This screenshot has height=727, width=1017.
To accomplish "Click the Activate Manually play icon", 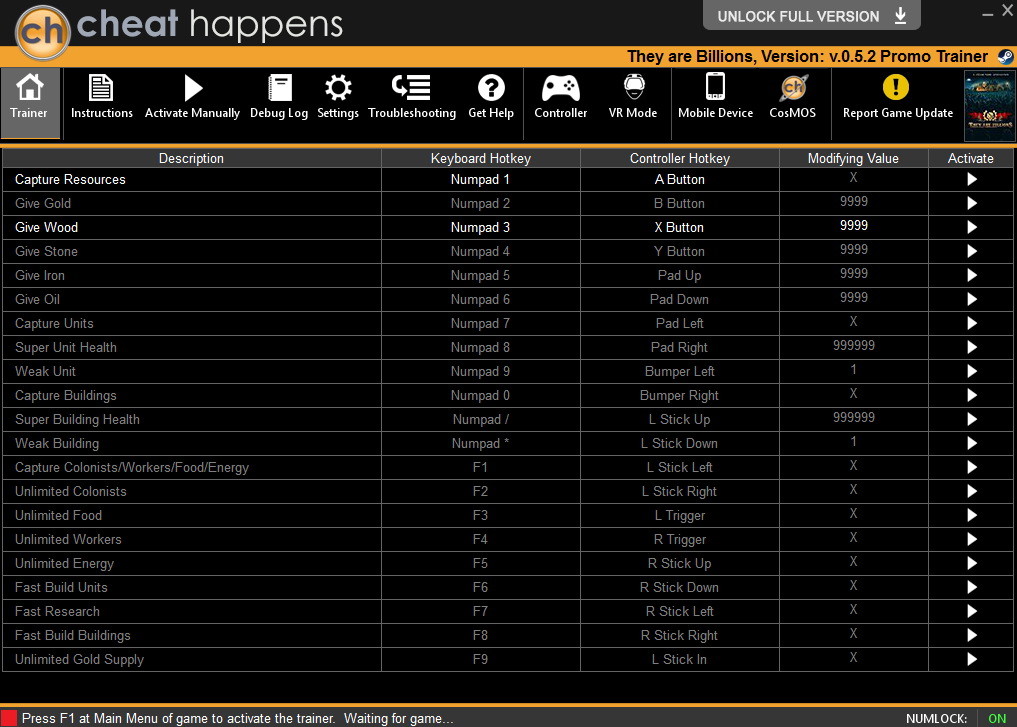I will point(193,88).
